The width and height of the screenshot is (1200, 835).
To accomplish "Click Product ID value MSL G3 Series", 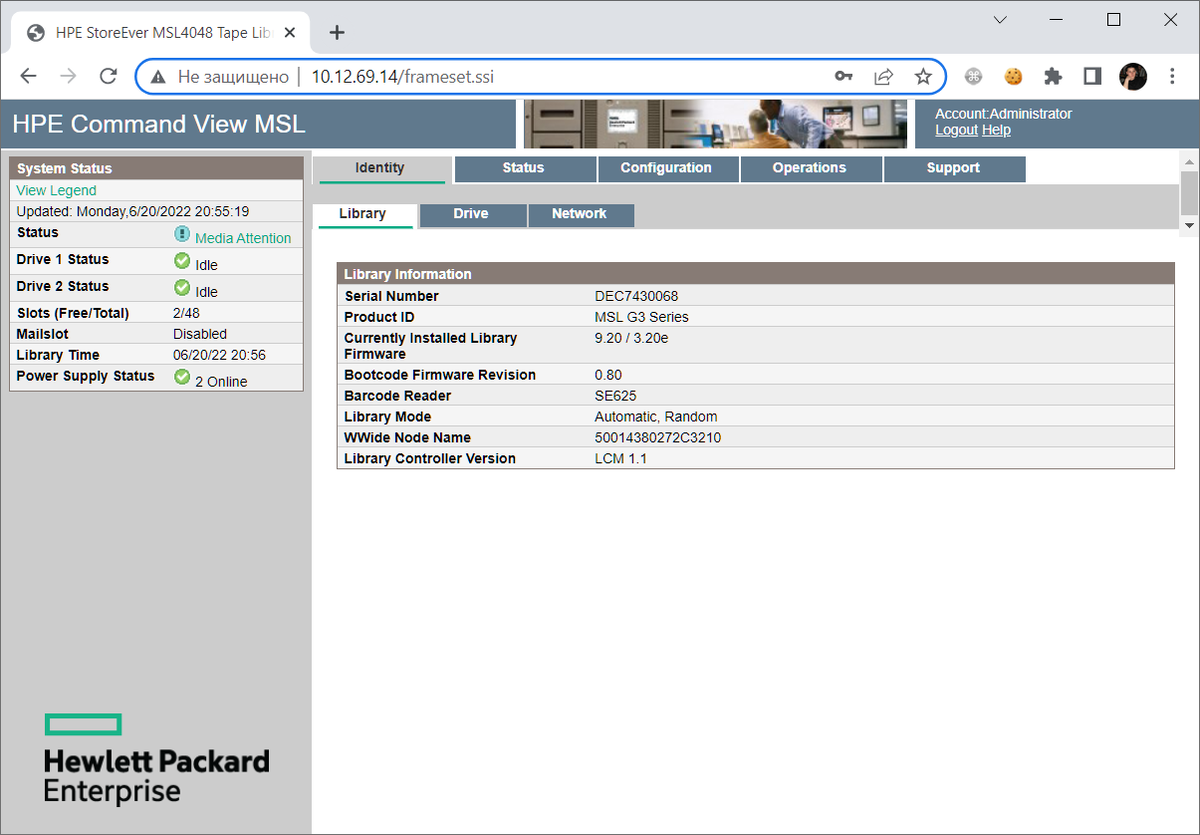I will click(642, 317).
